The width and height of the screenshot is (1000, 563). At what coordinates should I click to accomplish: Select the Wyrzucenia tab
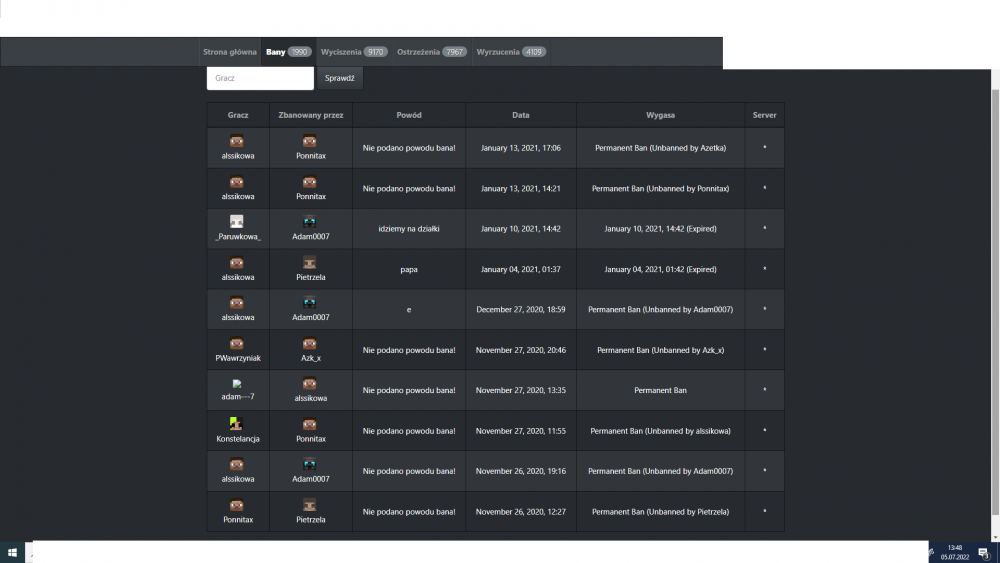coord(511,52)
